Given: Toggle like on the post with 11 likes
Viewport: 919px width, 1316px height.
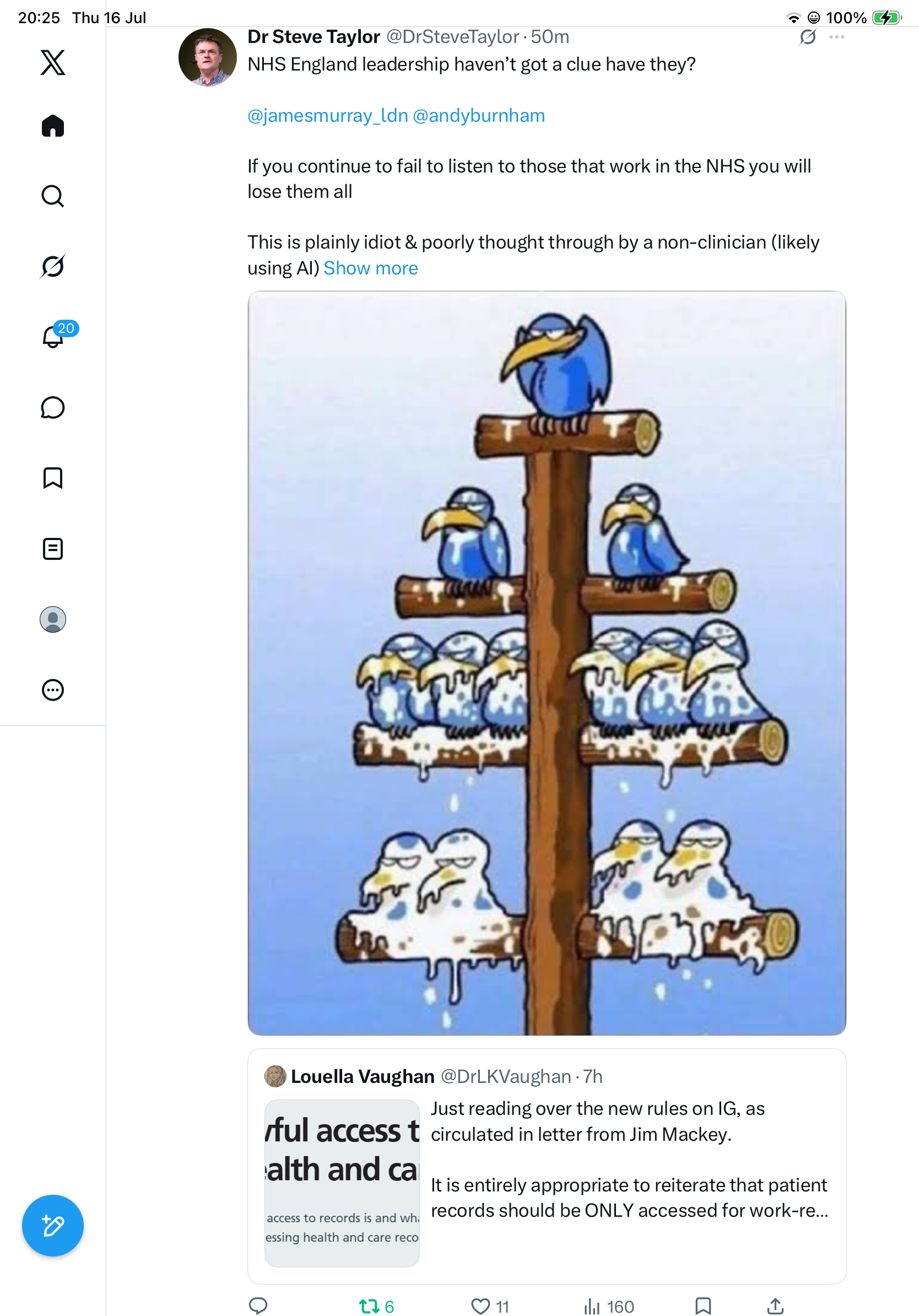Looking at the screenshot, I should (x=489, y=1306).
